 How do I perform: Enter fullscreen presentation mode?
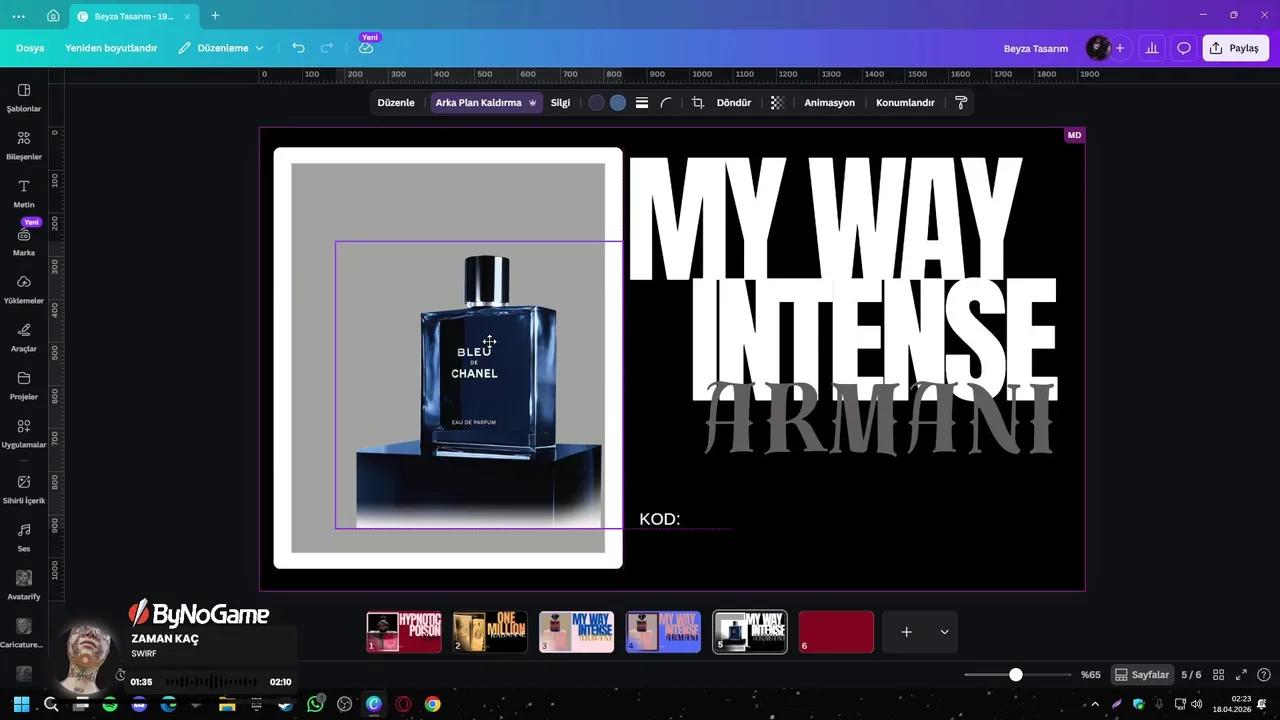point(1242,675)
